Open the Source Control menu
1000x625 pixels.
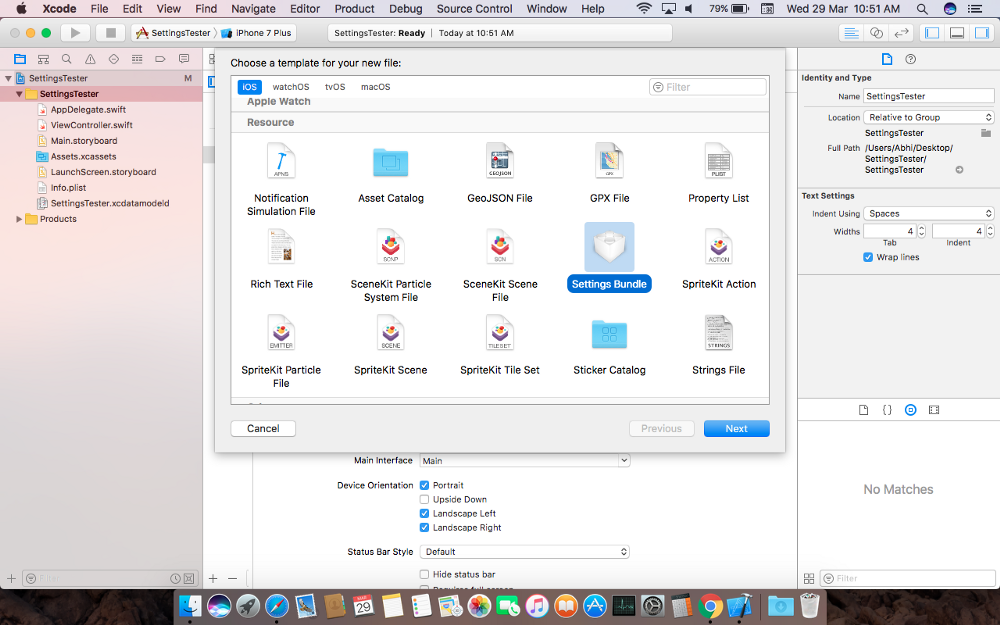click(474, 9)
